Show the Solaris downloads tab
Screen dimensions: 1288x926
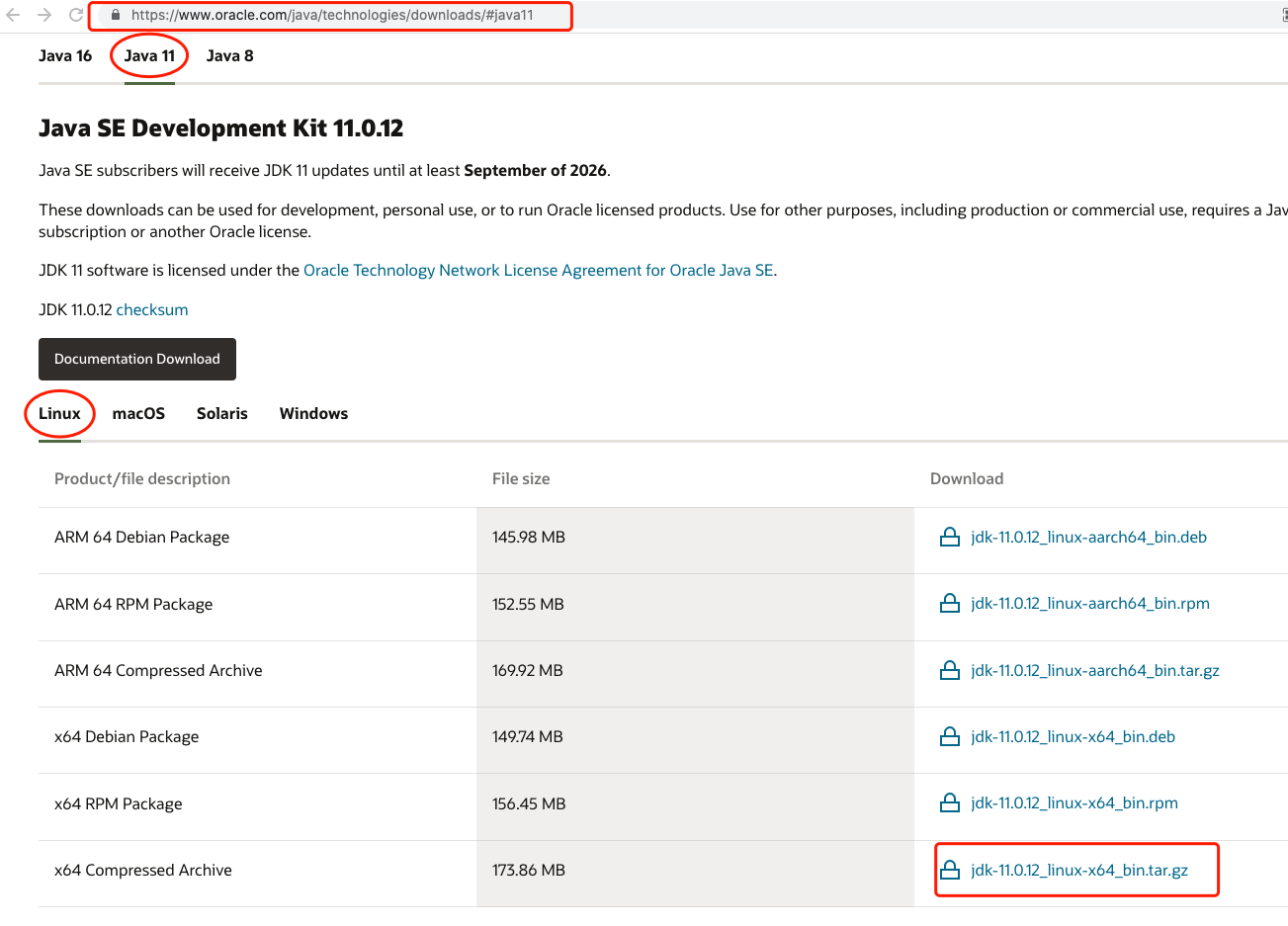click(221, 414)
